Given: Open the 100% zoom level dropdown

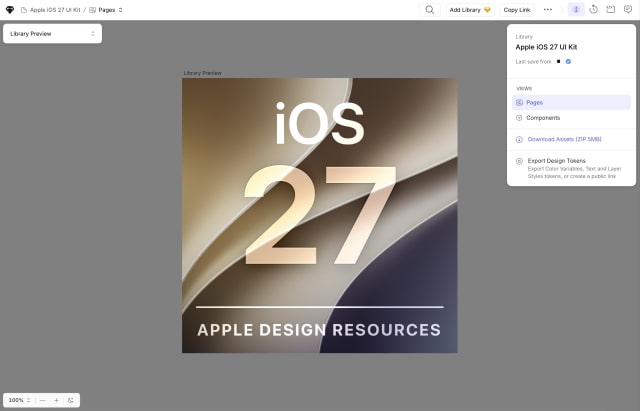Looking at the screenshot, I should tap(20, 400).
